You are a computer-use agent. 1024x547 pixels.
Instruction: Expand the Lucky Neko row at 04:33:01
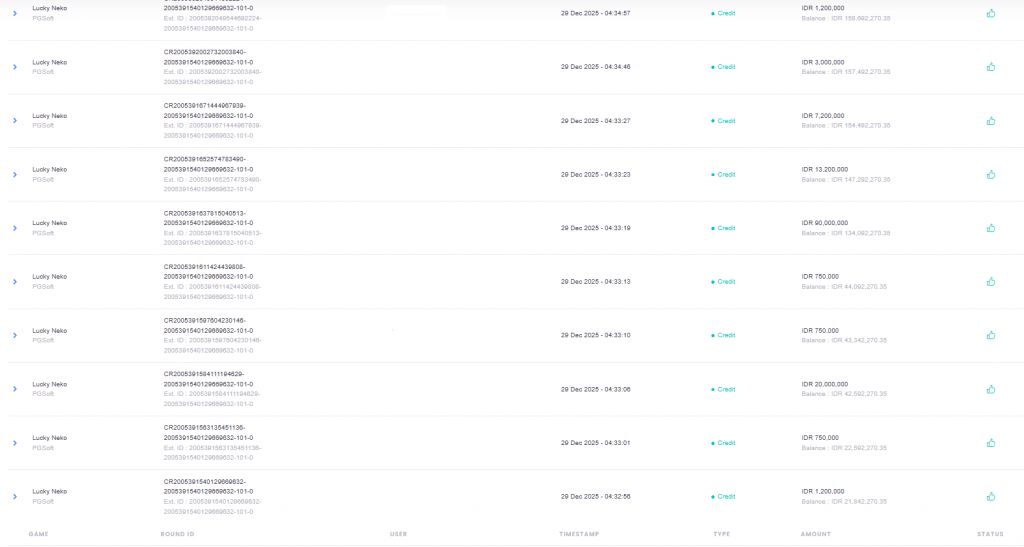pos(15,443)
